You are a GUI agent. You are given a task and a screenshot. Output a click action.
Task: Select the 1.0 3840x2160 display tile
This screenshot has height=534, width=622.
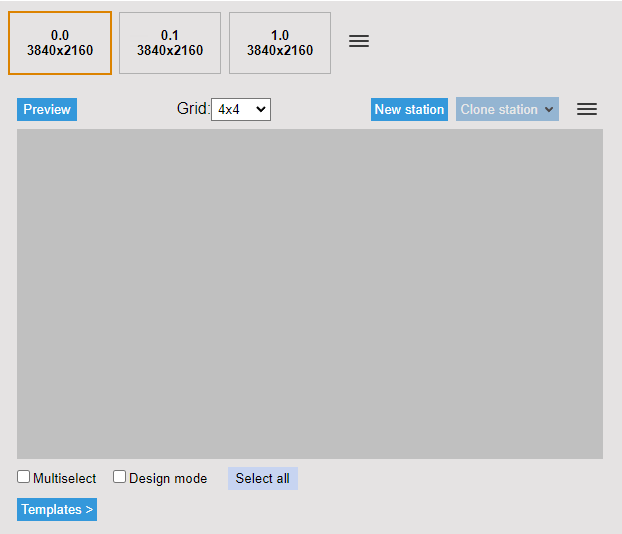point(280,43)
